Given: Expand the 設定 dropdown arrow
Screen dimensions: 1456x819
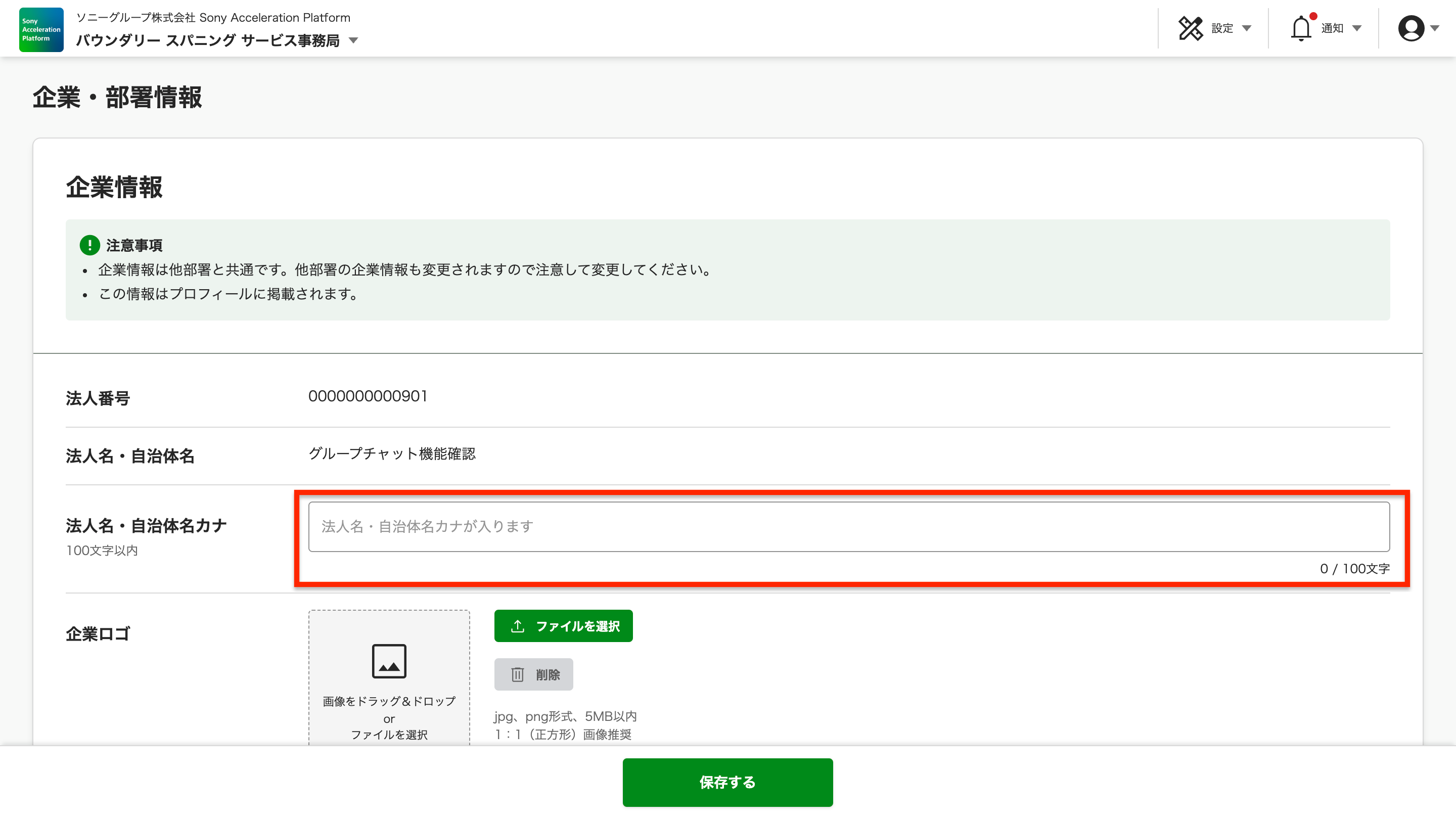Looking at the screenshot, I should click(x=1246, y=28).
